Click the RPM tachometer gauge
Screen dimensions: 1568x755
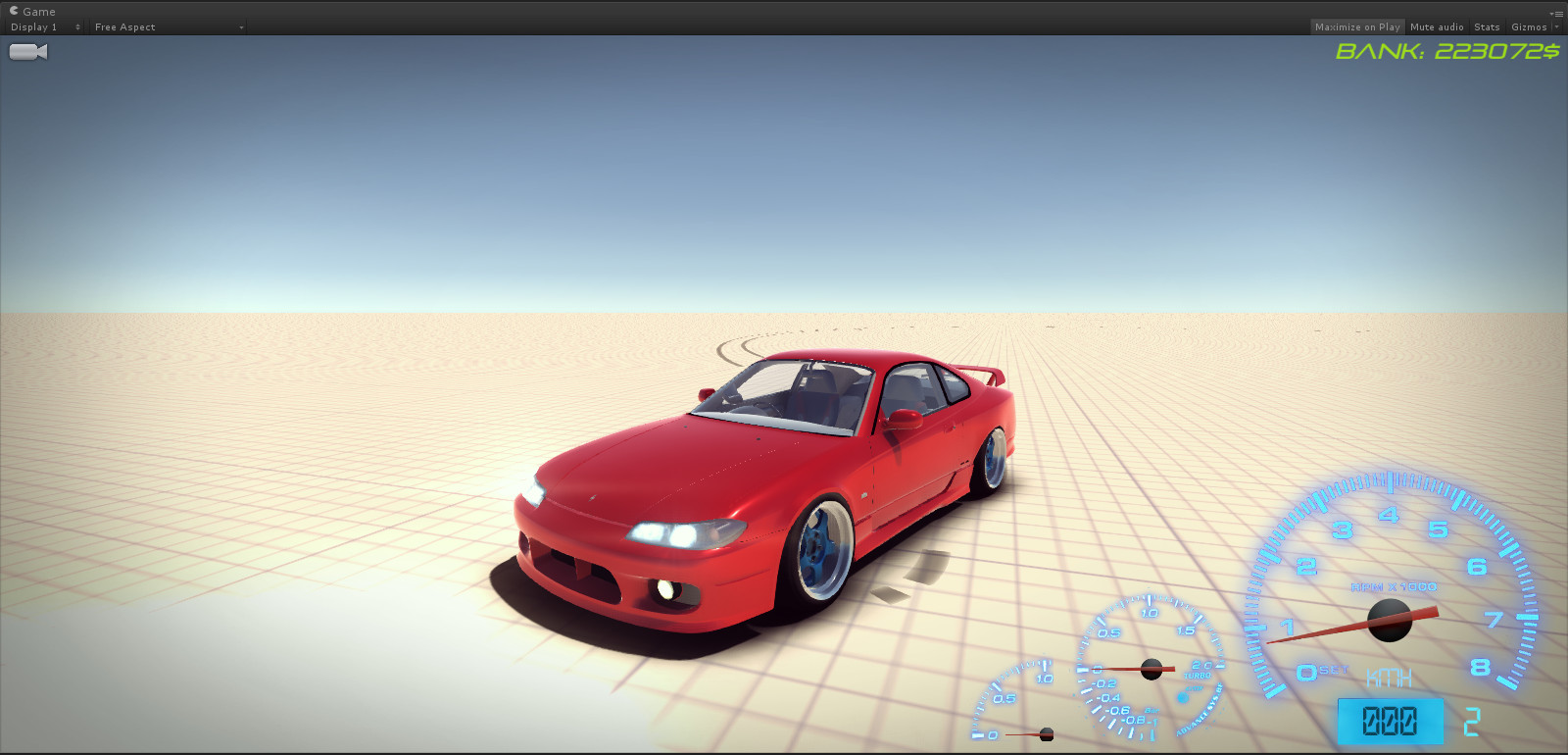pos(1392,583)
